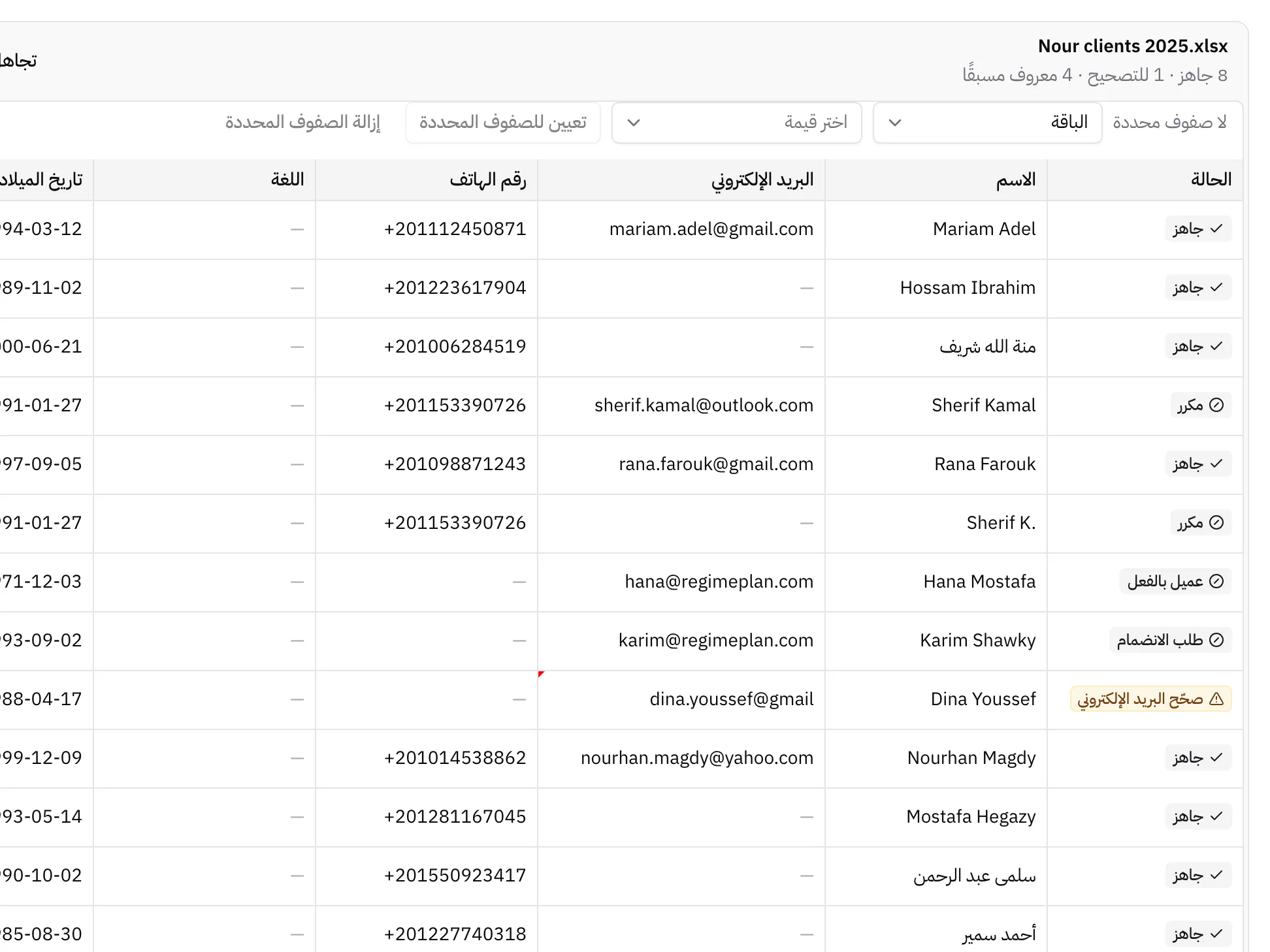1270x952 pixels.
Task: Click the البريد الإلكتروني column header
Action: 681,180
